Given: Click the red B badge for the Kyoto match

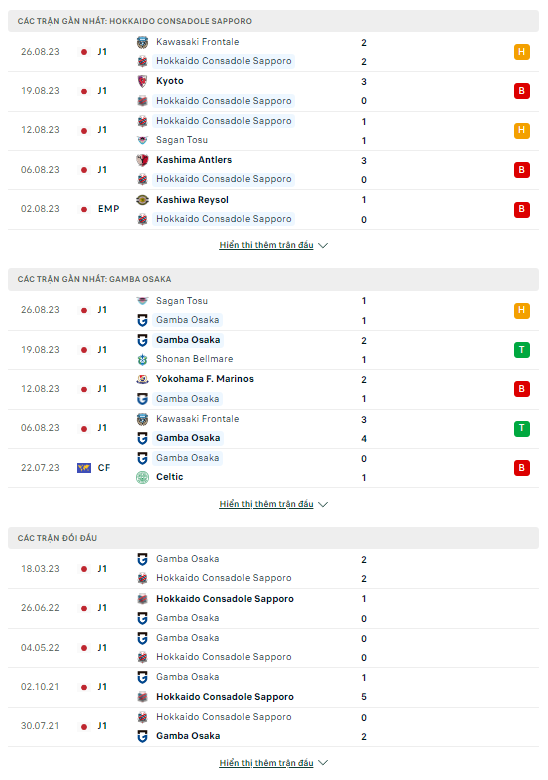Looking at the screenshot, I should coord(522,91).
